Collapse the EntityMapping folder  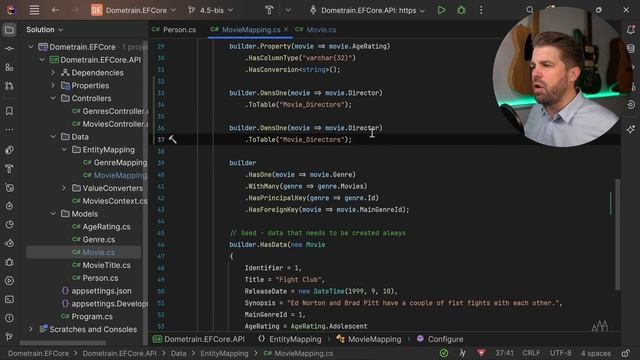[x=64, y=150]
